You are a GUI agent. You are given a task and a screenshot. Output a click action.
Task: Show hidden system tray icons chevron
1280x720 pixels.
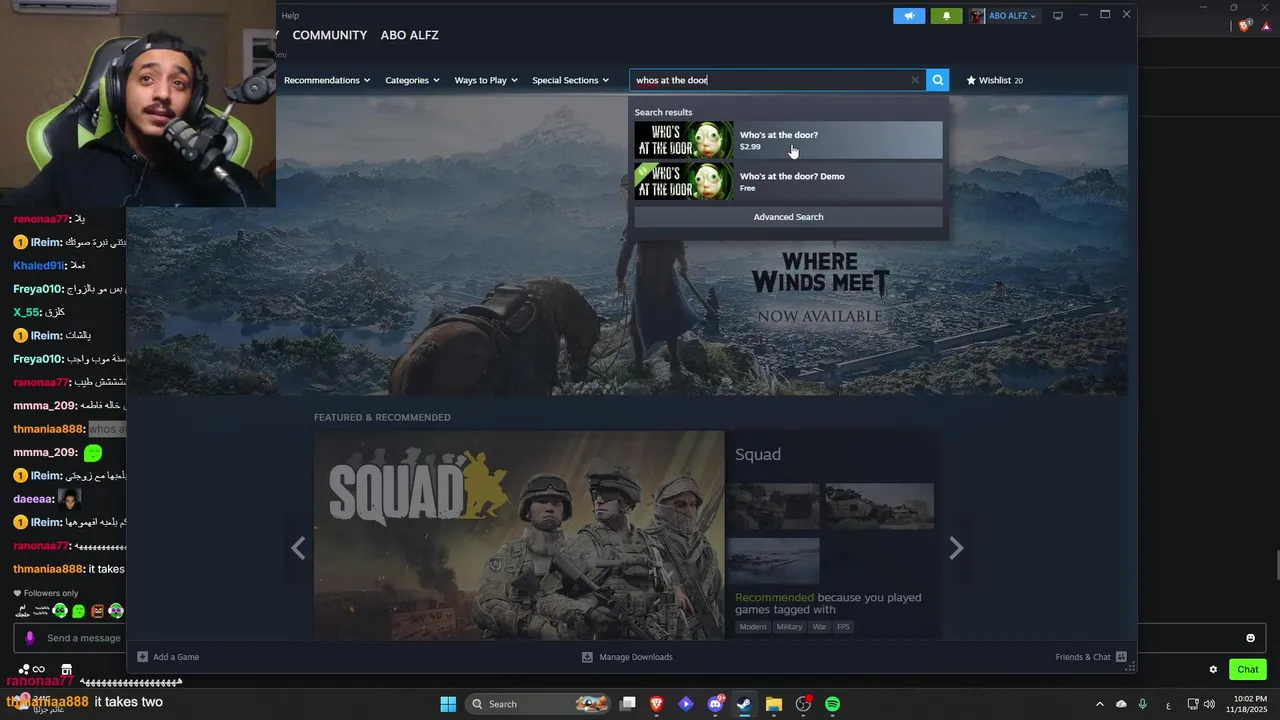coord(1099,704)
